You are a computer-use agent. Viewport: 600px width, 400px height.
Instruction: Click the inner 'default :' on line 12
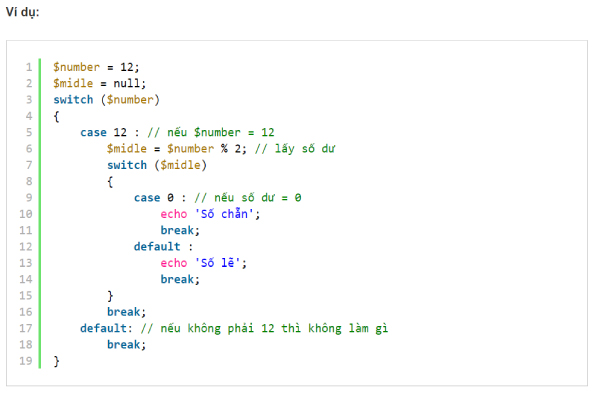[162, 246]
